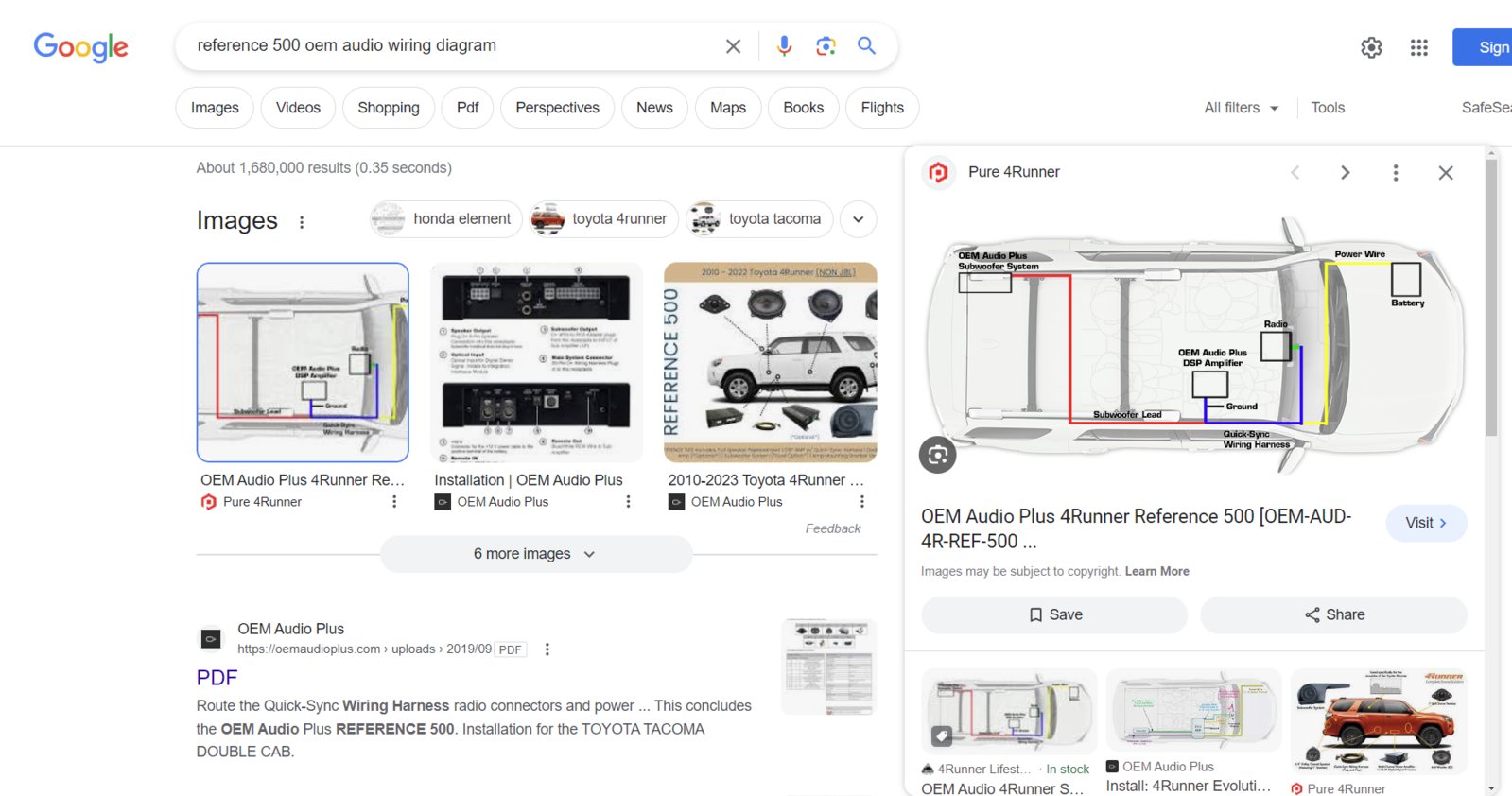Switch to Flights tab
Viewport: 1512px width, 796px height.
point(882,108)
